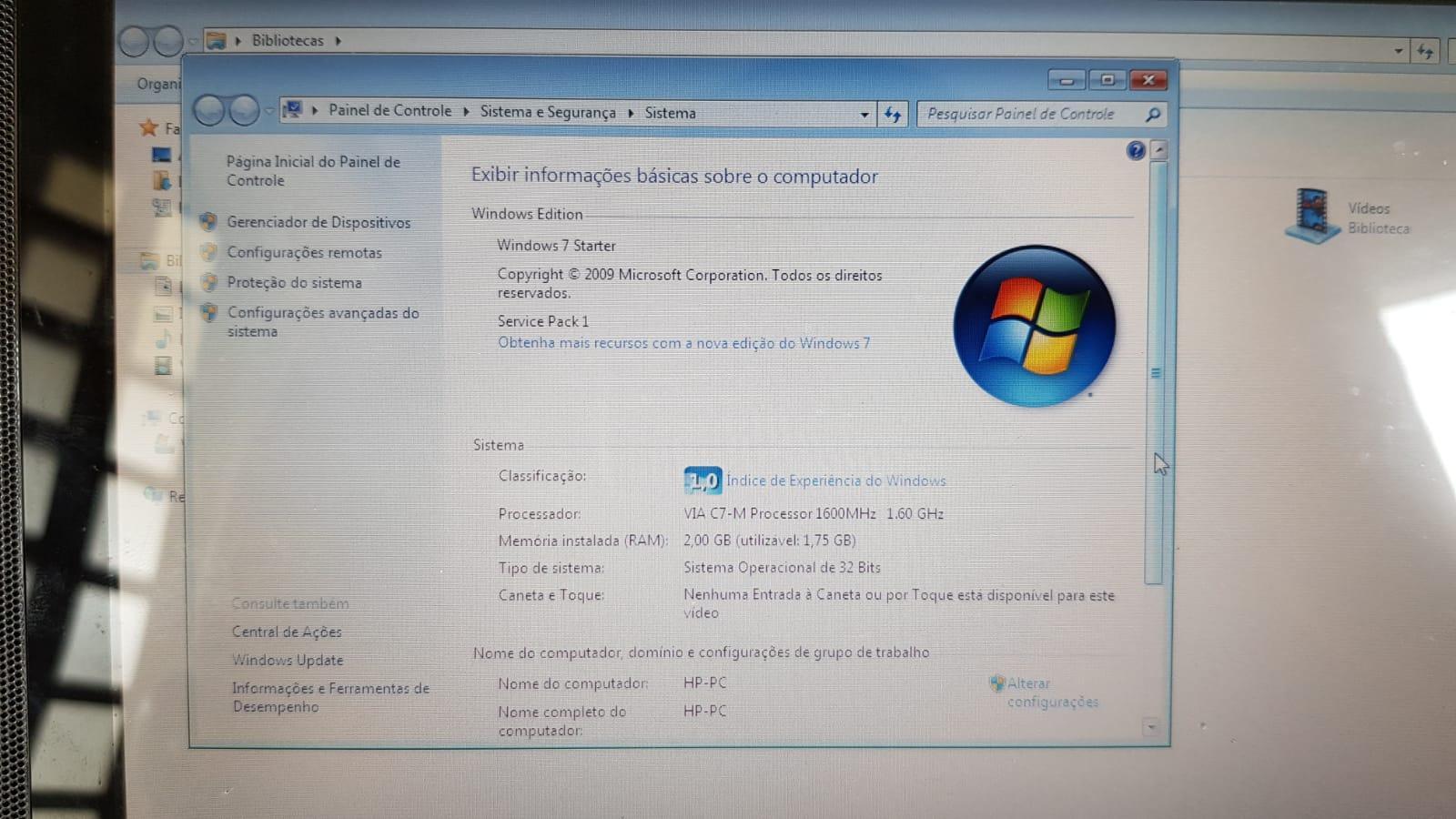Screen dimensions: 1456x819
Task: Expand arrow after Painel de Controle breadcrumb
Action: point(466,112)
